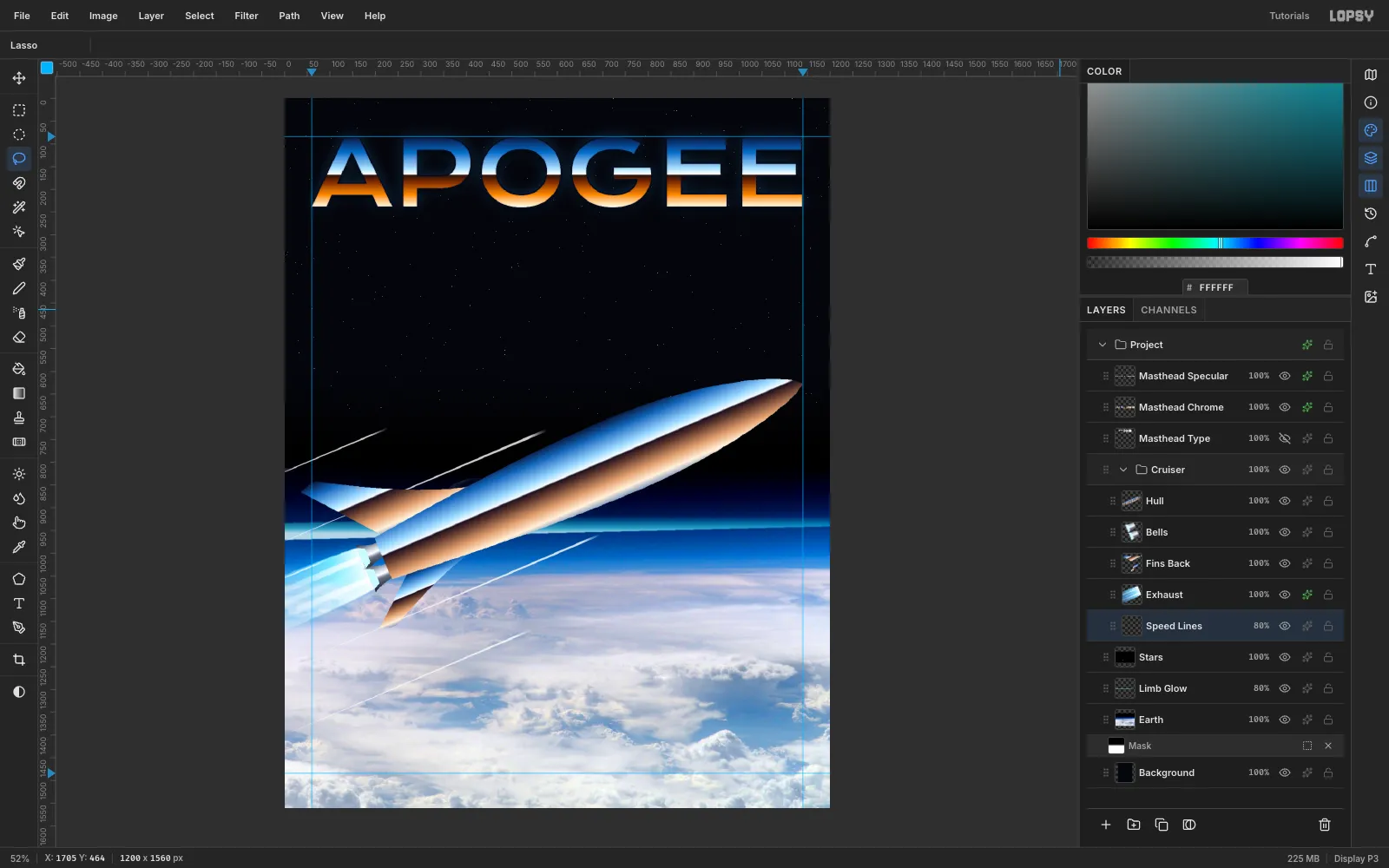This screenshot has height=868, width=1389.
Task: Hide the Cruiser group
Action: click(x=1285, y=470)
